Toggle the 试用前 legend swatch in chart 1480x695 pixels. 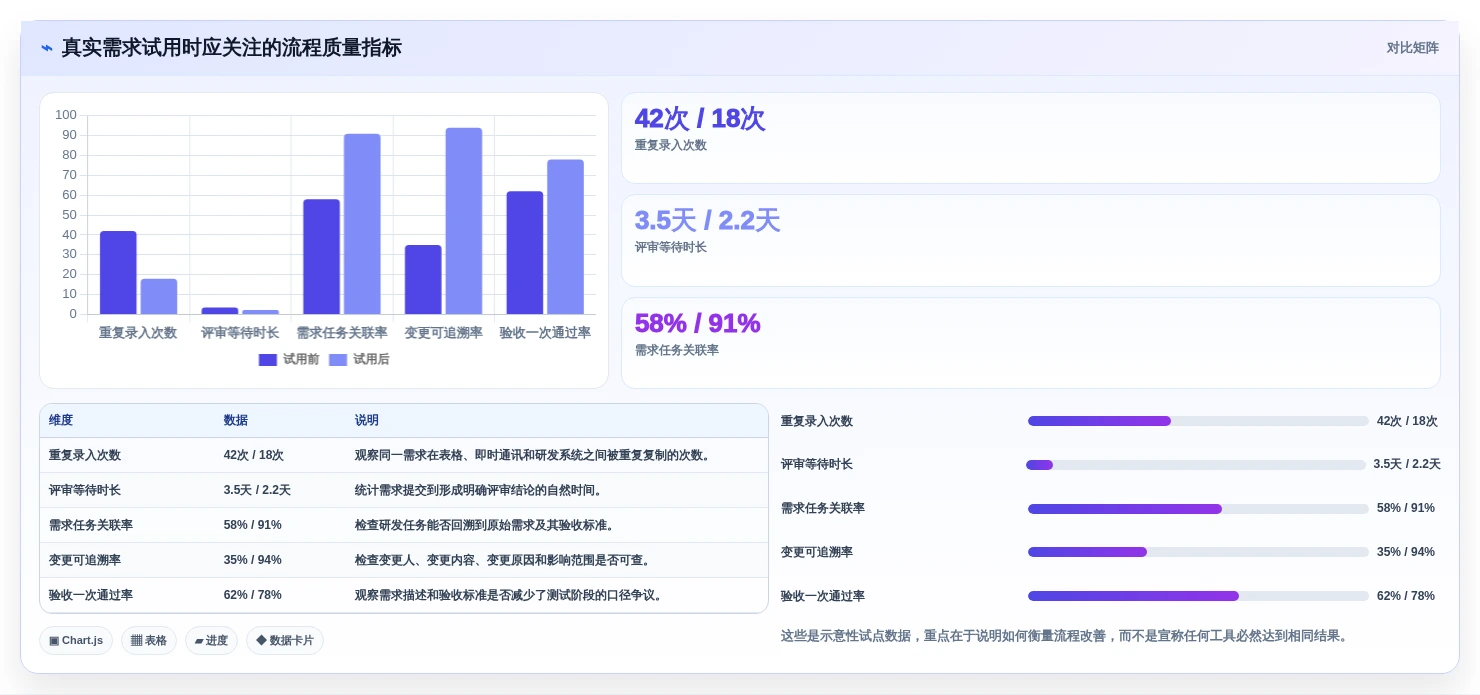[268, 360]
